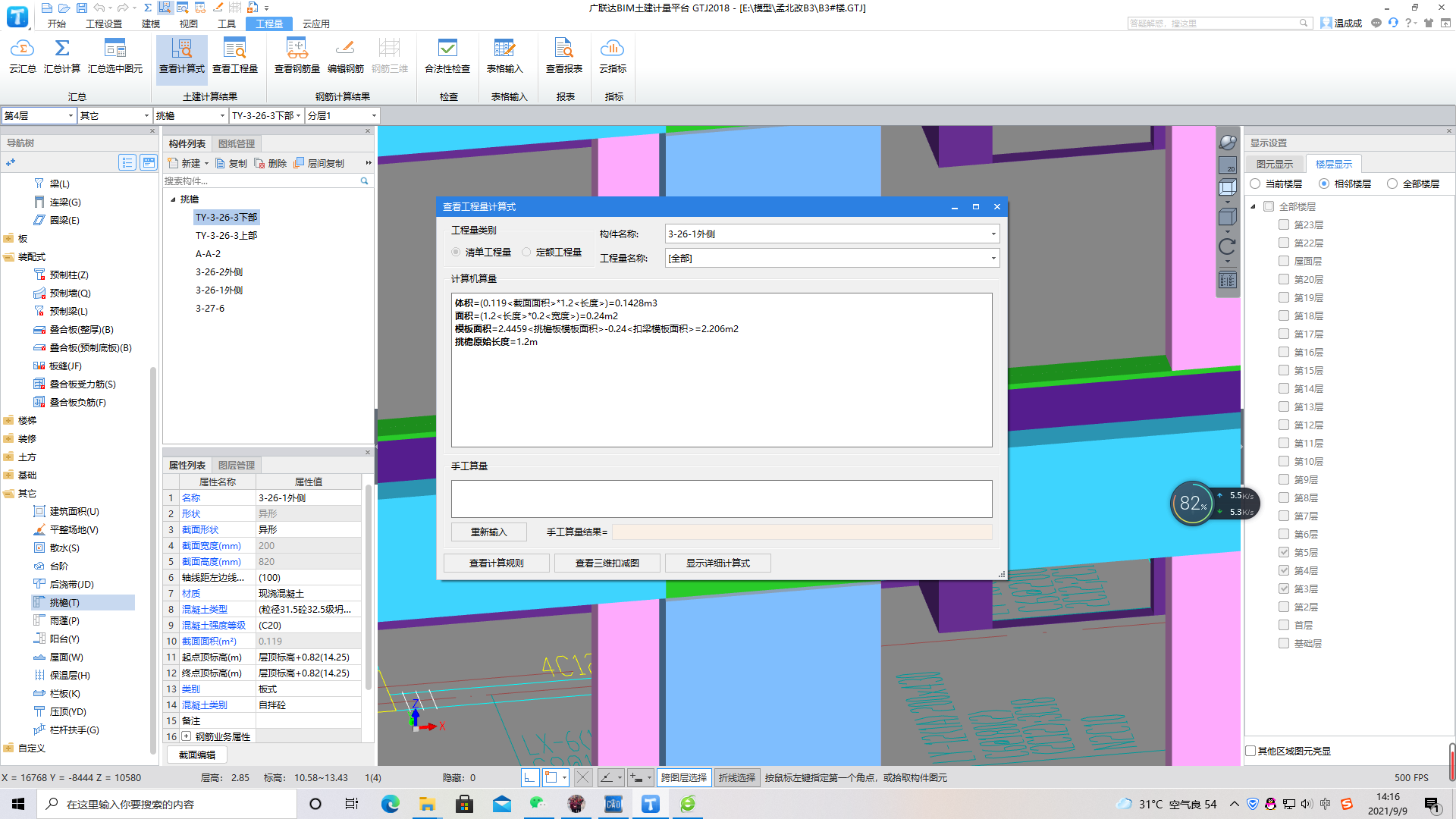Click the 查看三维扣减图 button

[607, 563]
